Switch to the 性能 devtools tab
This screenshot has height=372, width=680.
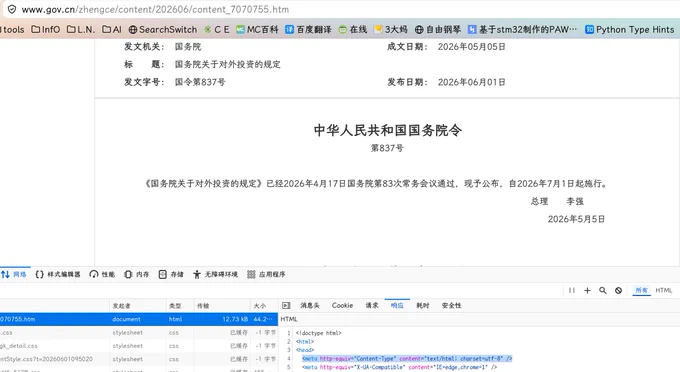point(102,274)
